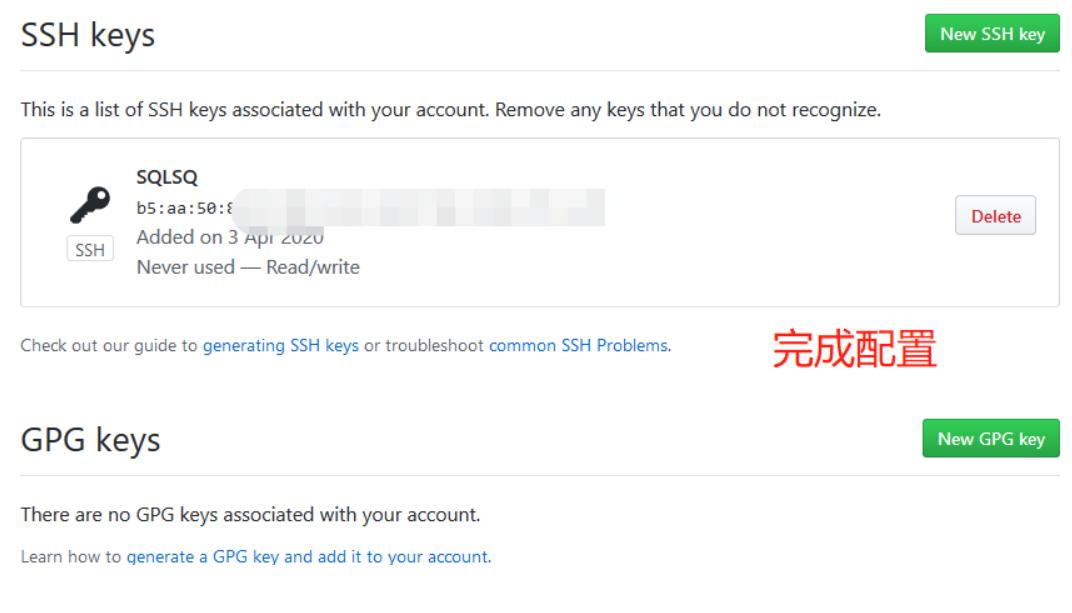This screenshot has width=1072, height=613.
Task: Delete the SQLSQ SSH key
Action: click(995, 216)
